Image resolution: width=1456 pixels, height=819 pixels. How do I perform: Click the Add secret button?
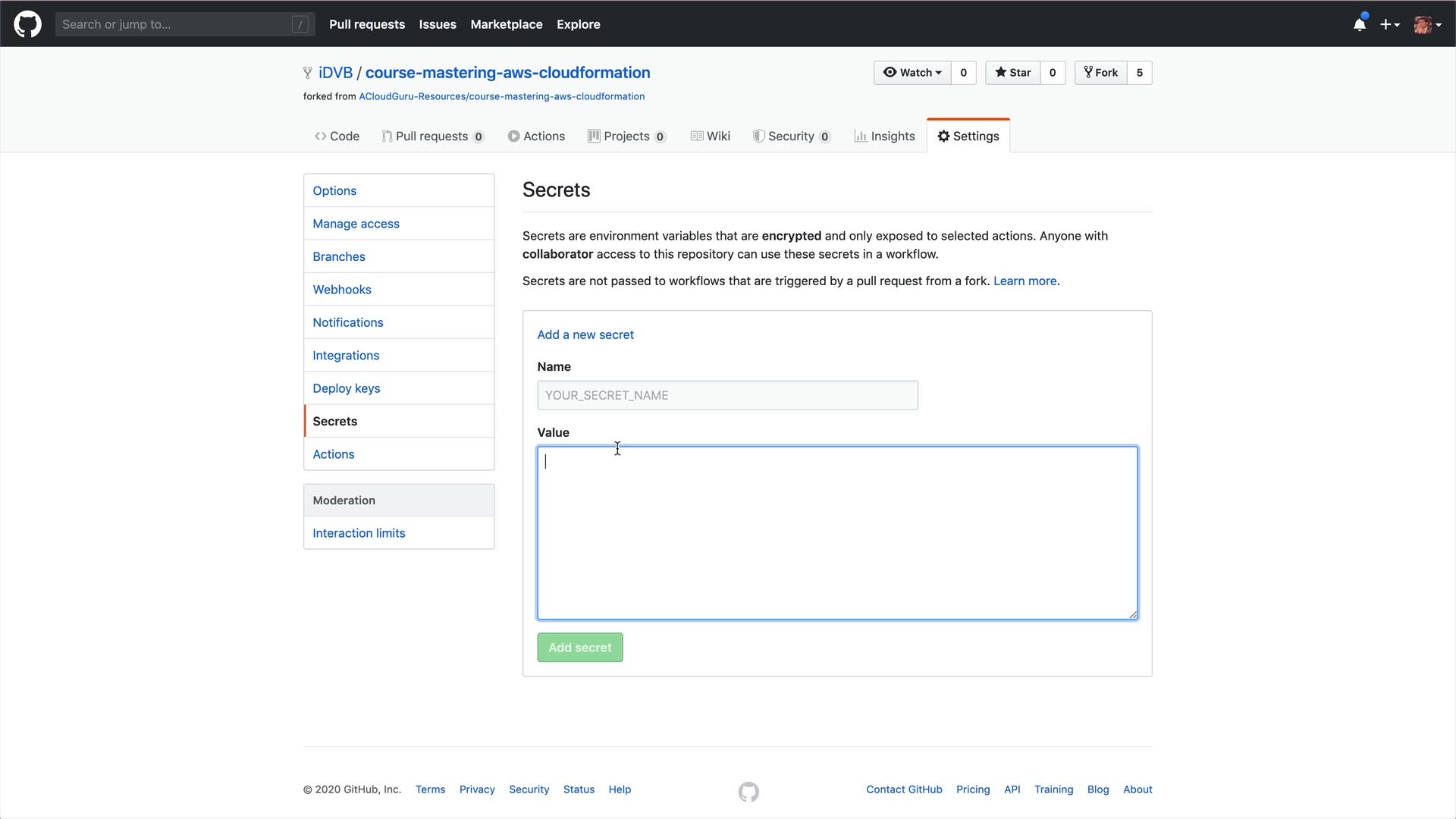(x=579, y=648)
